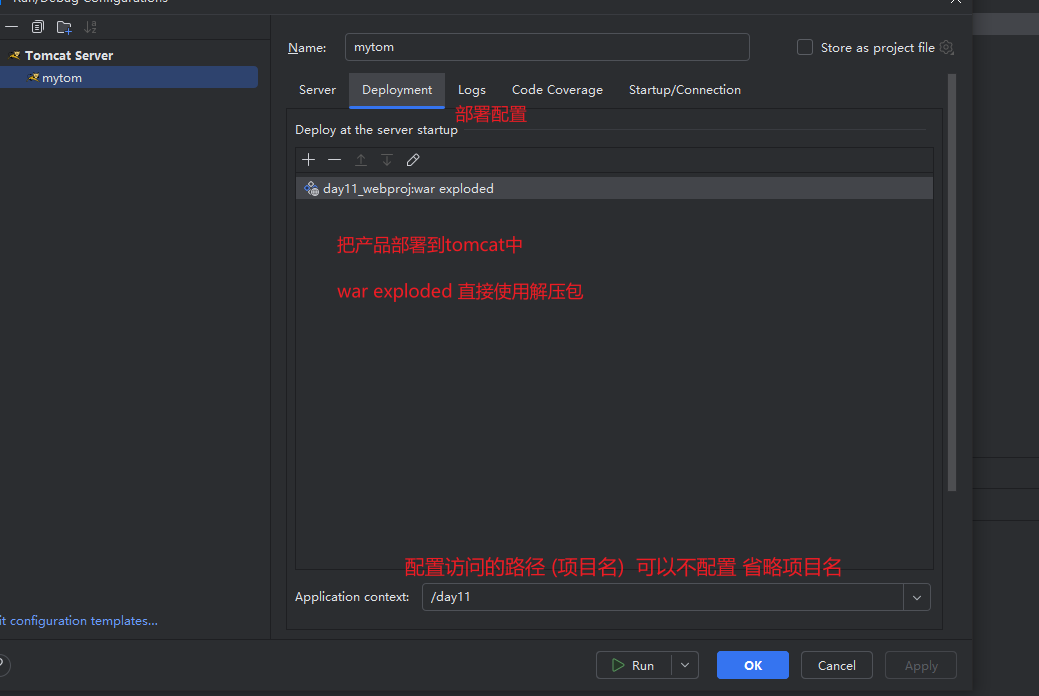Click the Cancel button
Image resolution: width=1039 pixels, height=696 pixels.
[836, 665]
